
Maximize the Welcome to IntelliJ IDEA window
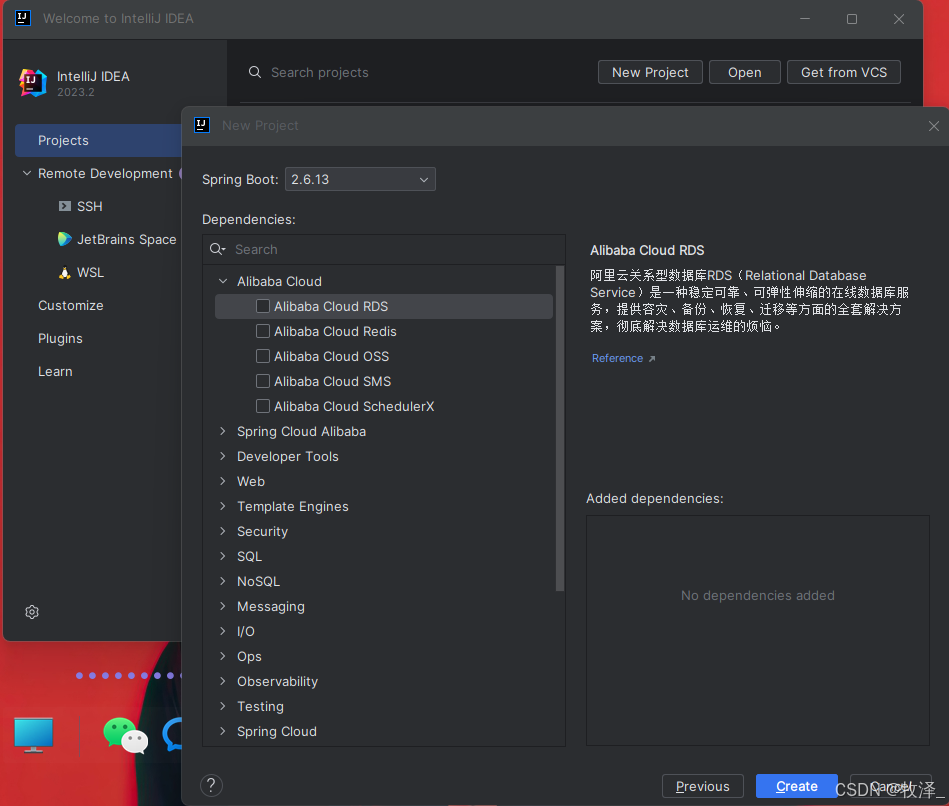[852, 19]
